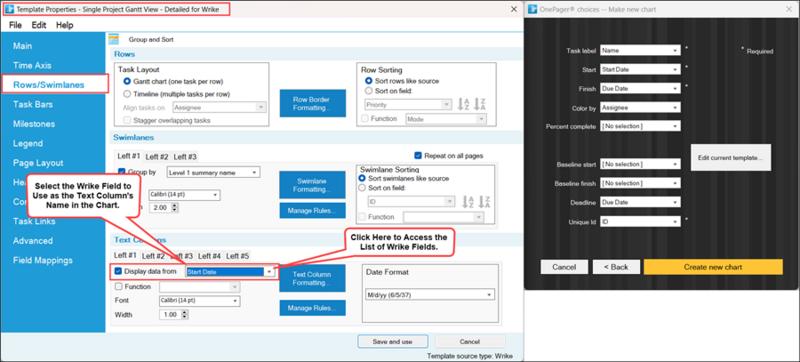Open Unique Id dropdown

640,222
